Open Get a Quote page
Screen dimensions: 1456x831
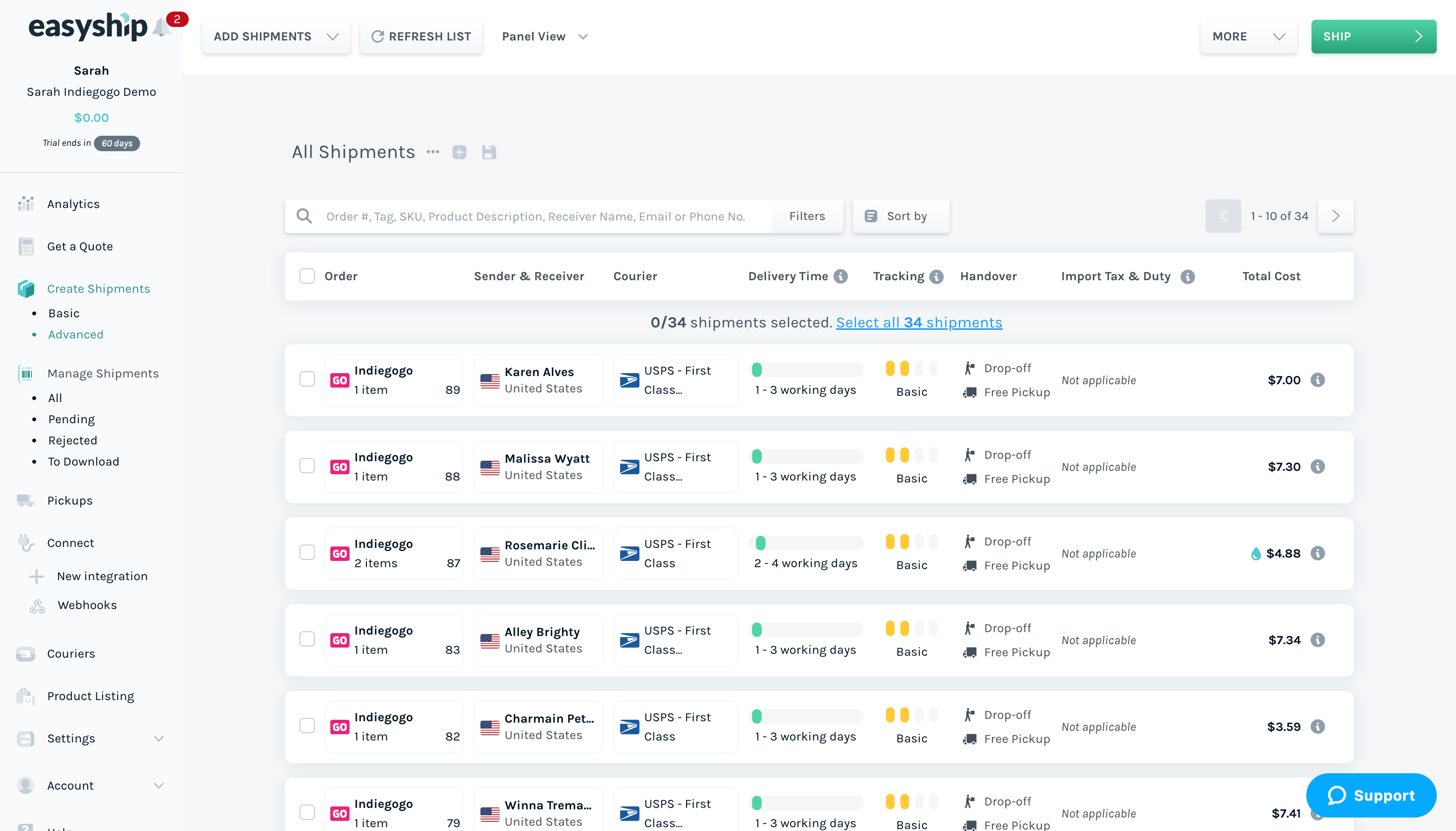[x=80, y=246]
